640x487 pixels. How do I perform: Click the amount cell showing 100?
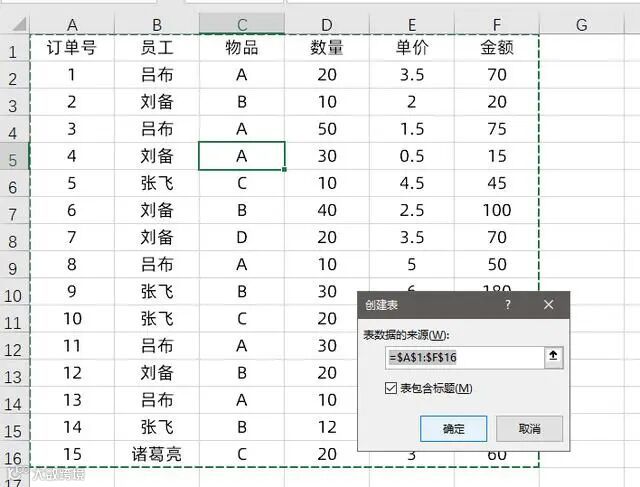[497, 210]
